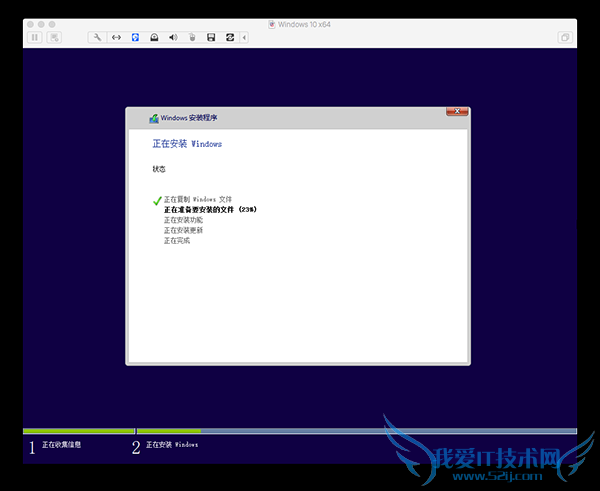Toggle the sound speaker icon
Screen dimensions: 600x491
point(173,37)
